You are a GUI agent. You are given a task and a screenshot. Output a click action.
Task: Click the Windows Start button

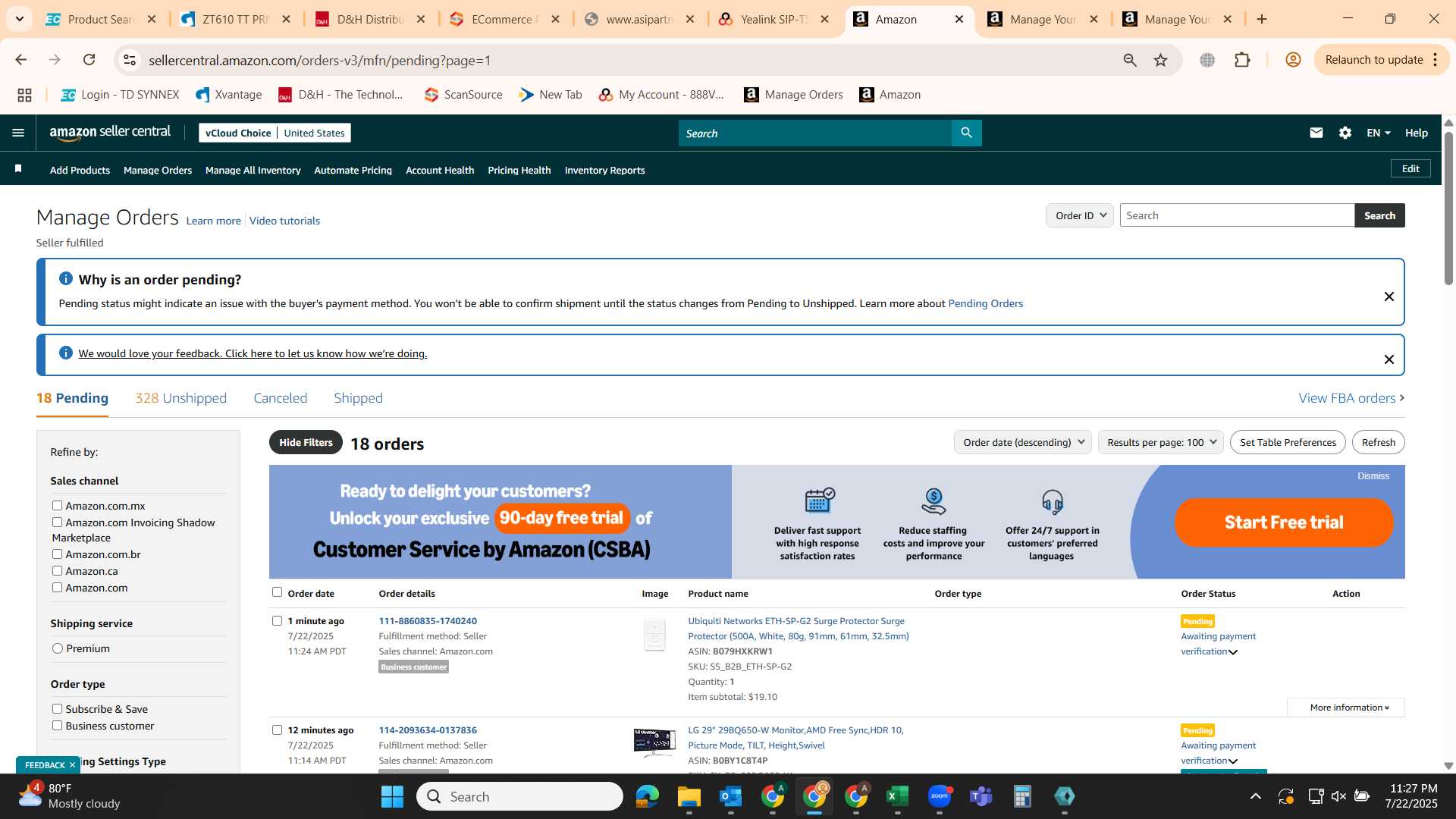pos(392,796)
